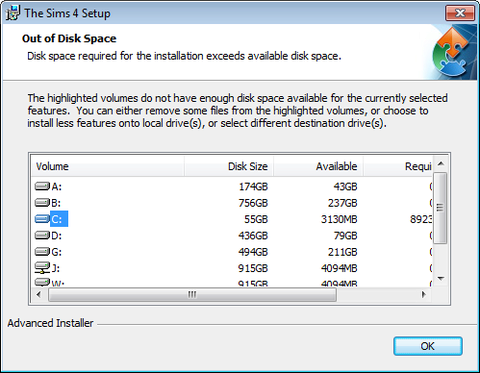The width and height of the screenshot is (480, 373).
Task: Close the Sims 4 Setup window
Action: [460, 13]
